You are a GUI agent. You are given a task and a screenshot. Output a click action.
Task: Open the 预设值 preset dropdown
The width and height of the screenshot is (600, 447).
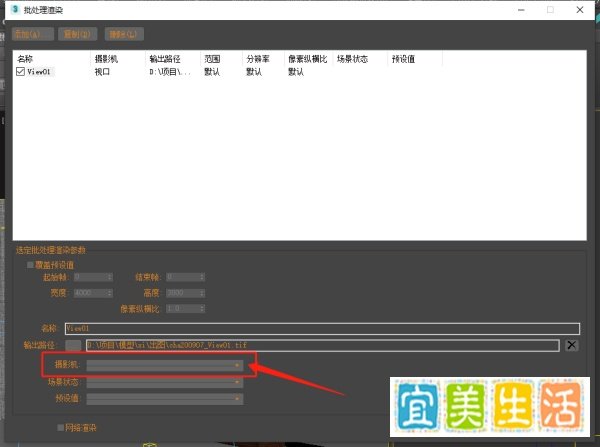[x=165, y=399]
